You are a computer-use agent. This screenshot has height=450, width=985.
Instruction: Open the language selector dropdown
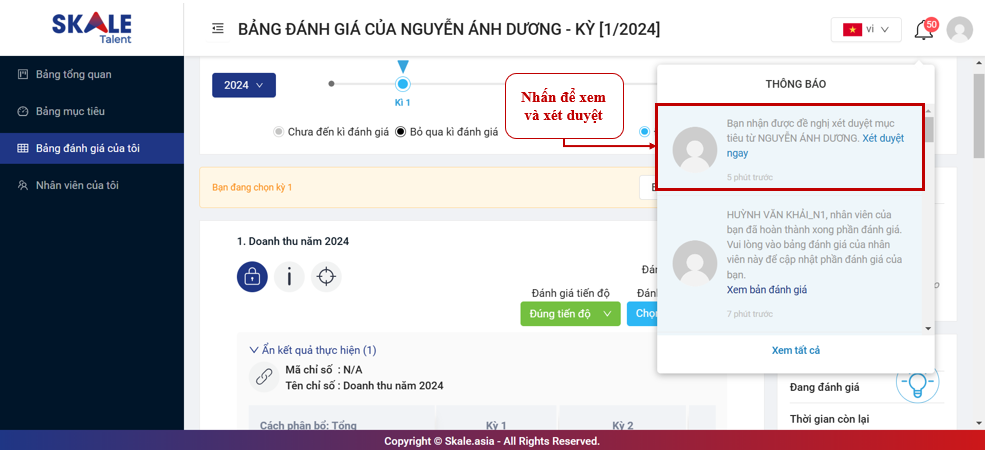coord(865,30)
